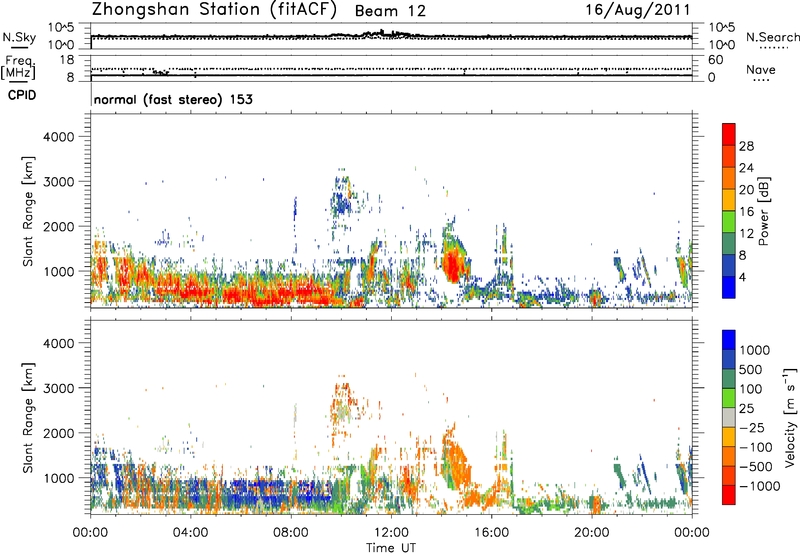
Task: Pick the light green Velocity segment between 25 and 100
Action: click(x=729, y=398)
